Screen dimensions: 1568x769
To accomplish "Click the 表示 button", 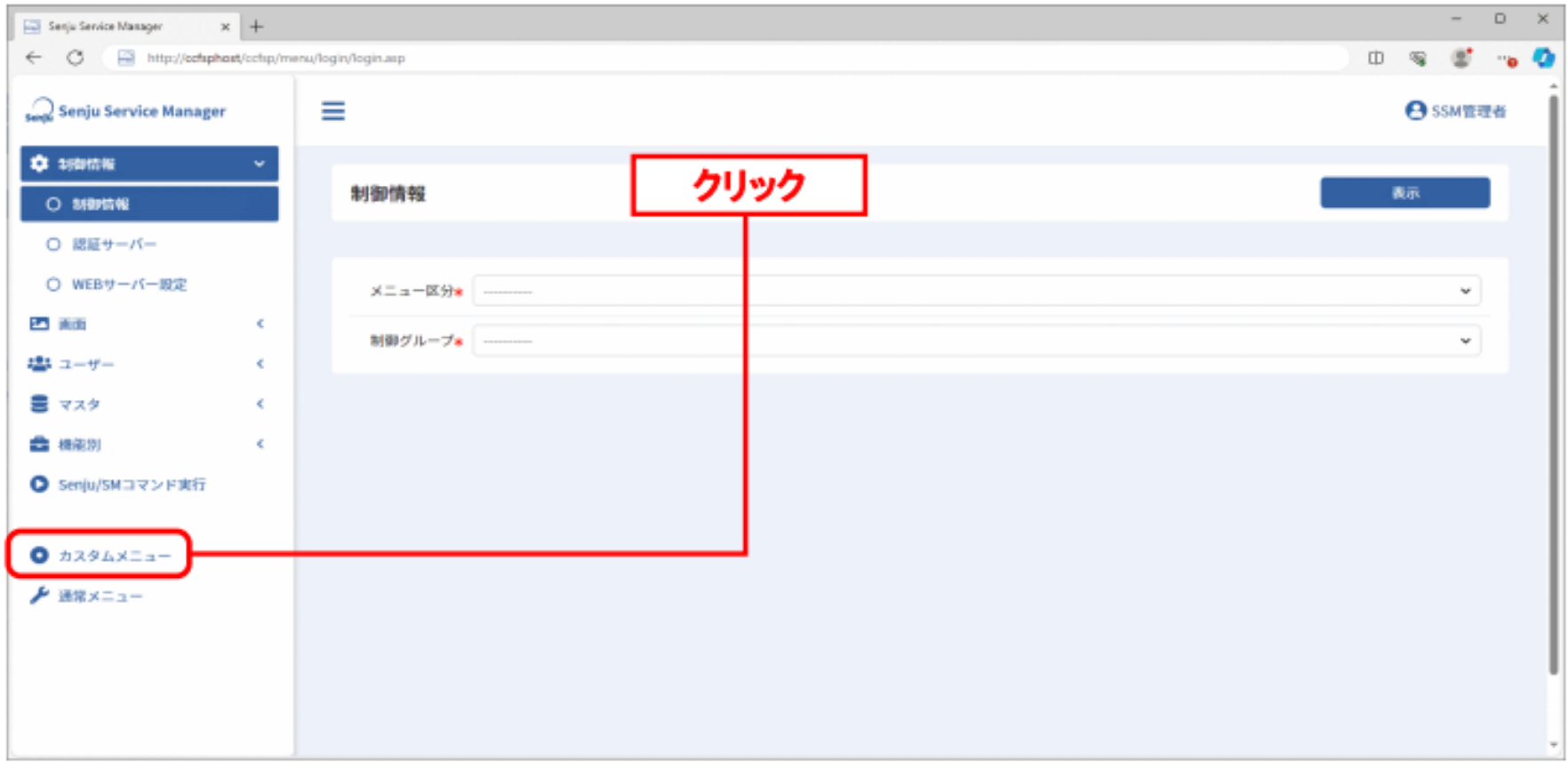I will tap(1405, 193).
